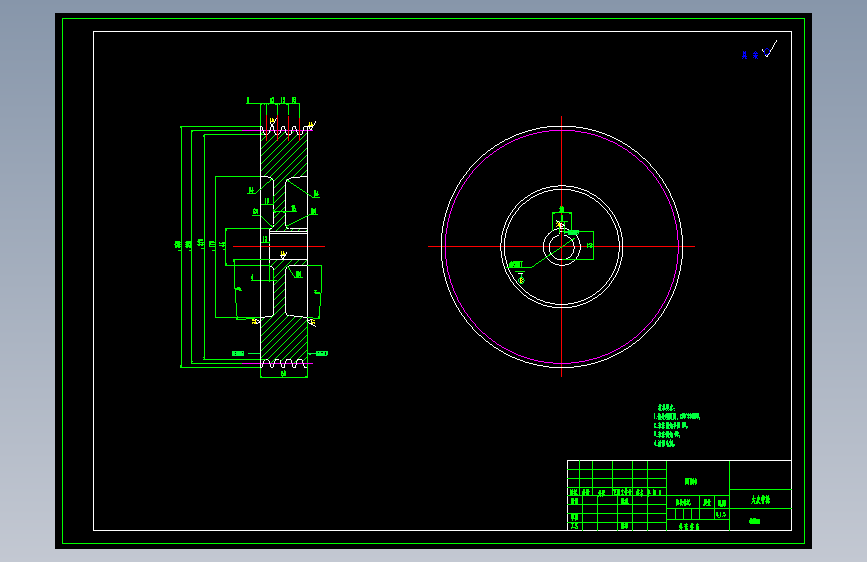Image resolution: width=867 pixels, height=562 pixels.
Task: Select the left geometric tolerance frame near bottom
Action: (x=238, y=353)
